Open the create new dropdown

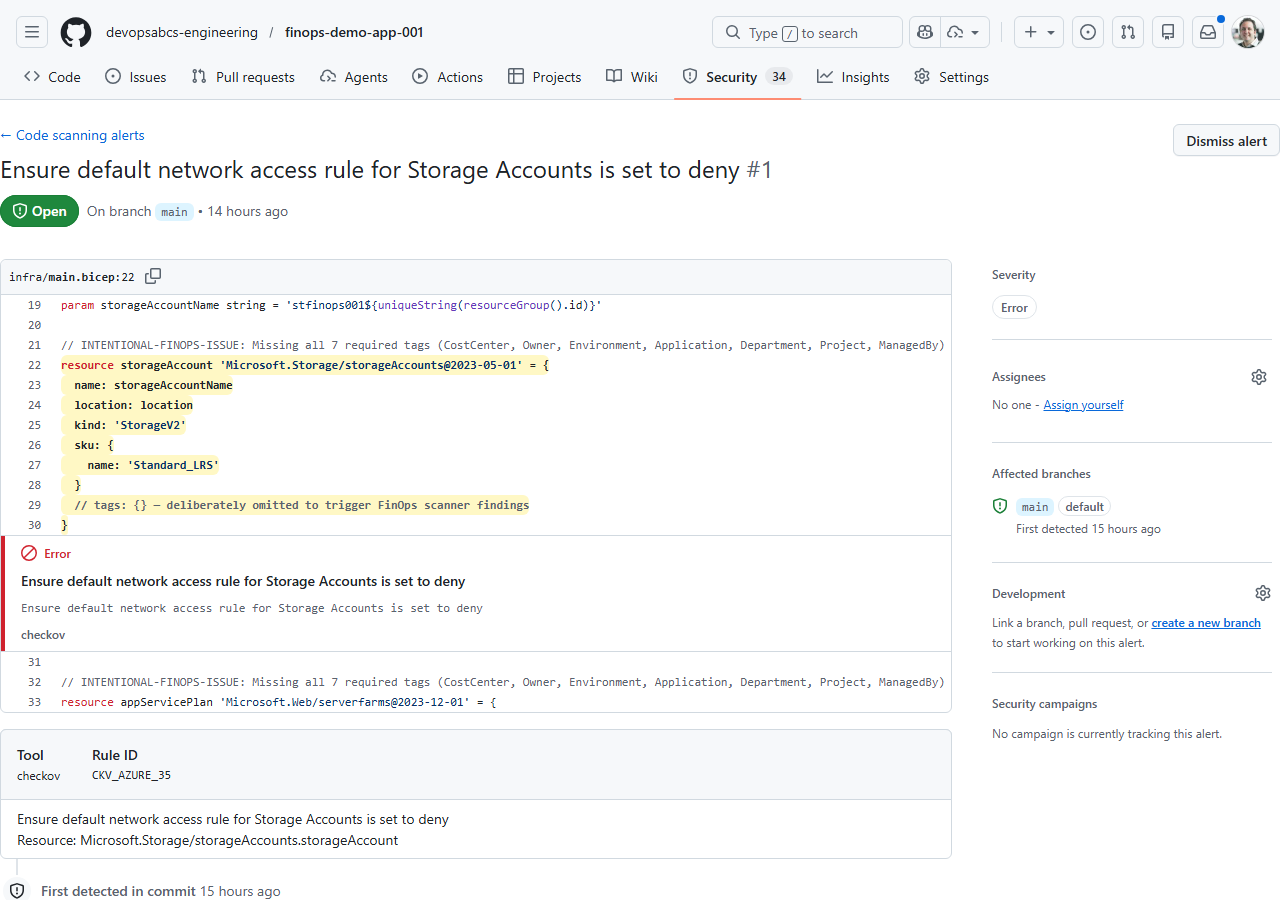[1038, 31]
